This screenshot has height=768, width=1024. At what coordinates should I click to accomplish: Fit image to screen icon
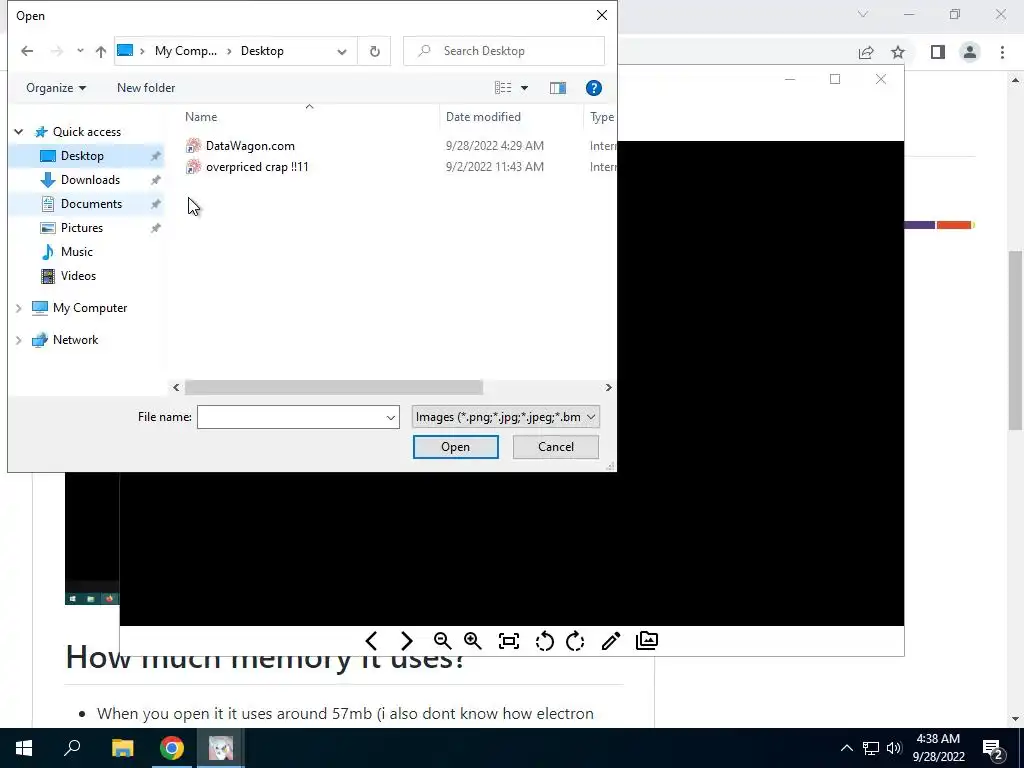(509, 641)
